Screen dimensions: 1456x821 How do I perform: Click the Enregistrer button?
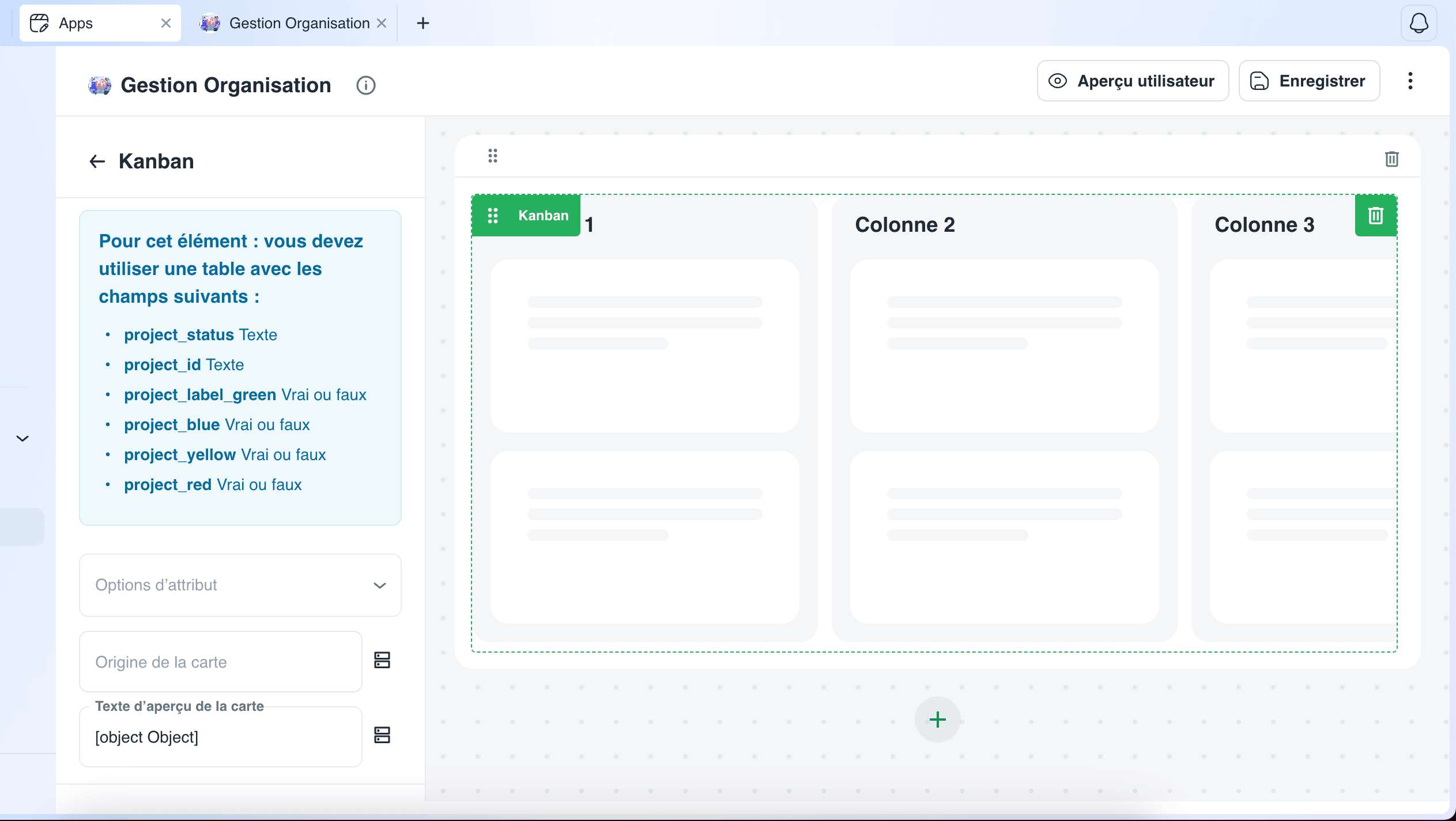click(1309, 81)
